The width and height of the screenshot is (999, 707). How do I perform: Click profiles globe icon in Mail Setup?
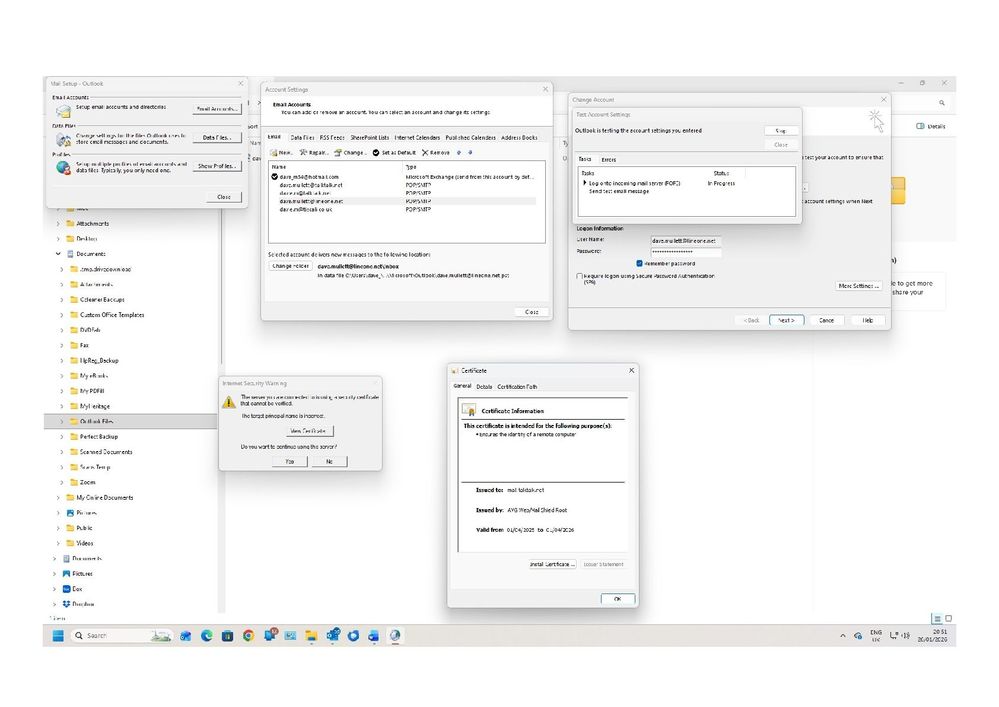[x=63, y=168]
